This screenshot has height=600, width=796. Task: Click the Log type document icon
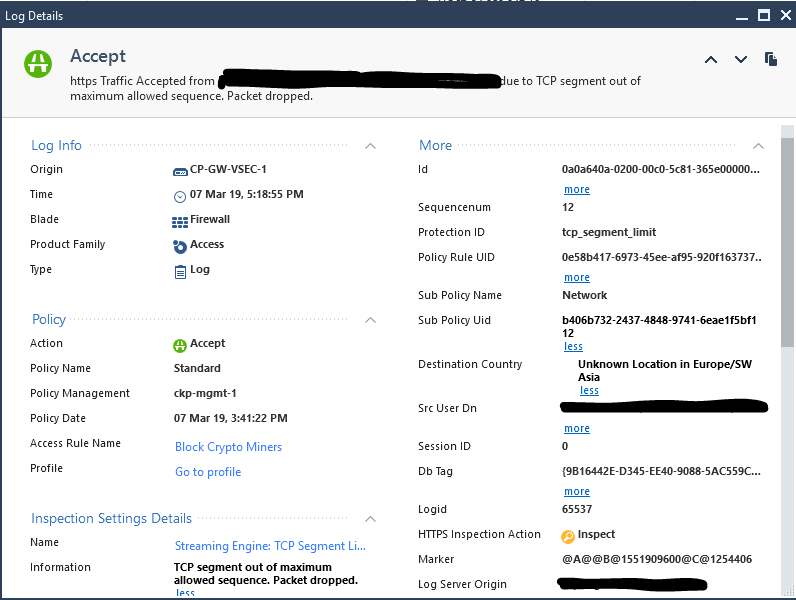[x=180, y=272]
